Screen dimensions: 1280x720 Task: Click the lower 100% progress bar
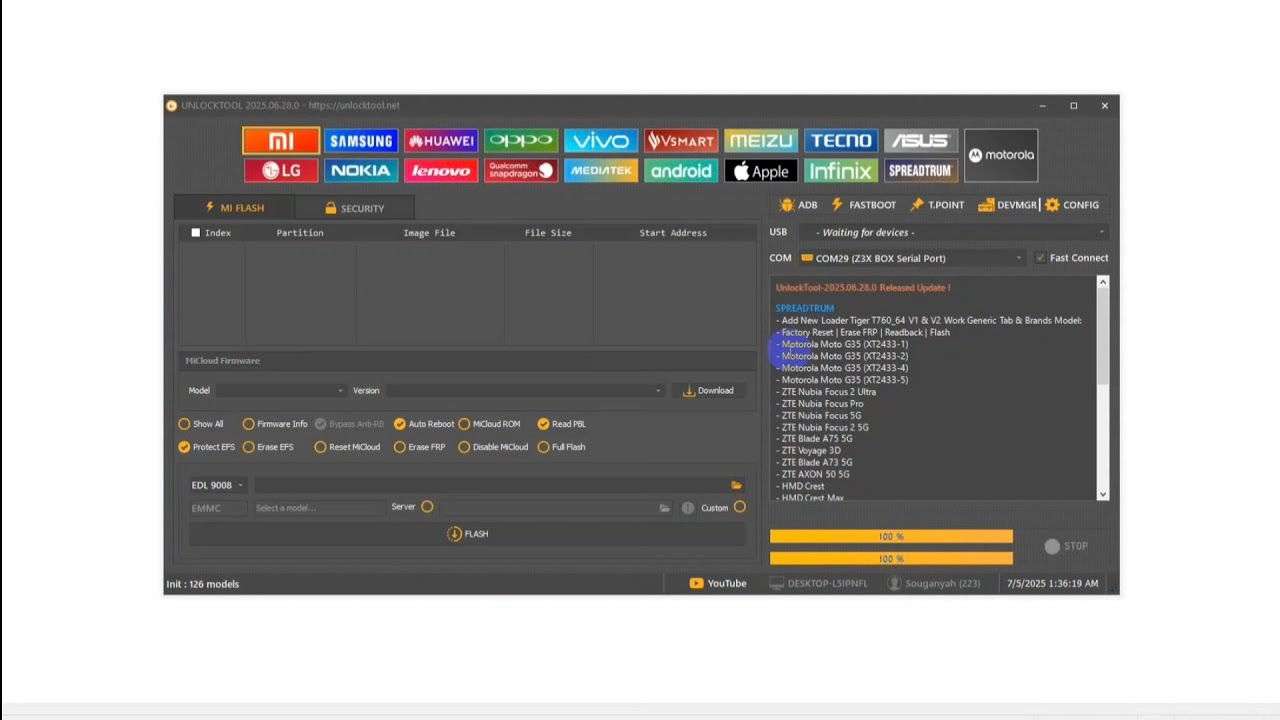tap(891, 559)
